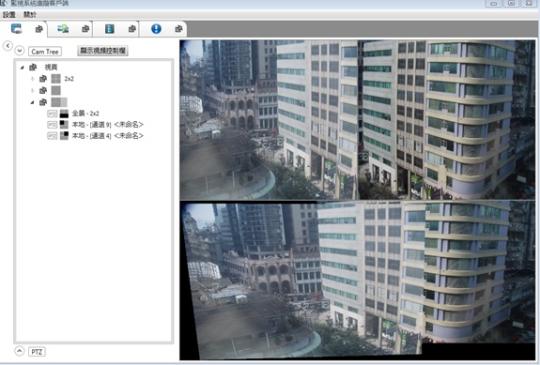Select the top panoramic video pane
The width and height of the screenshot is (540, 365).
[x=357, y=120]
